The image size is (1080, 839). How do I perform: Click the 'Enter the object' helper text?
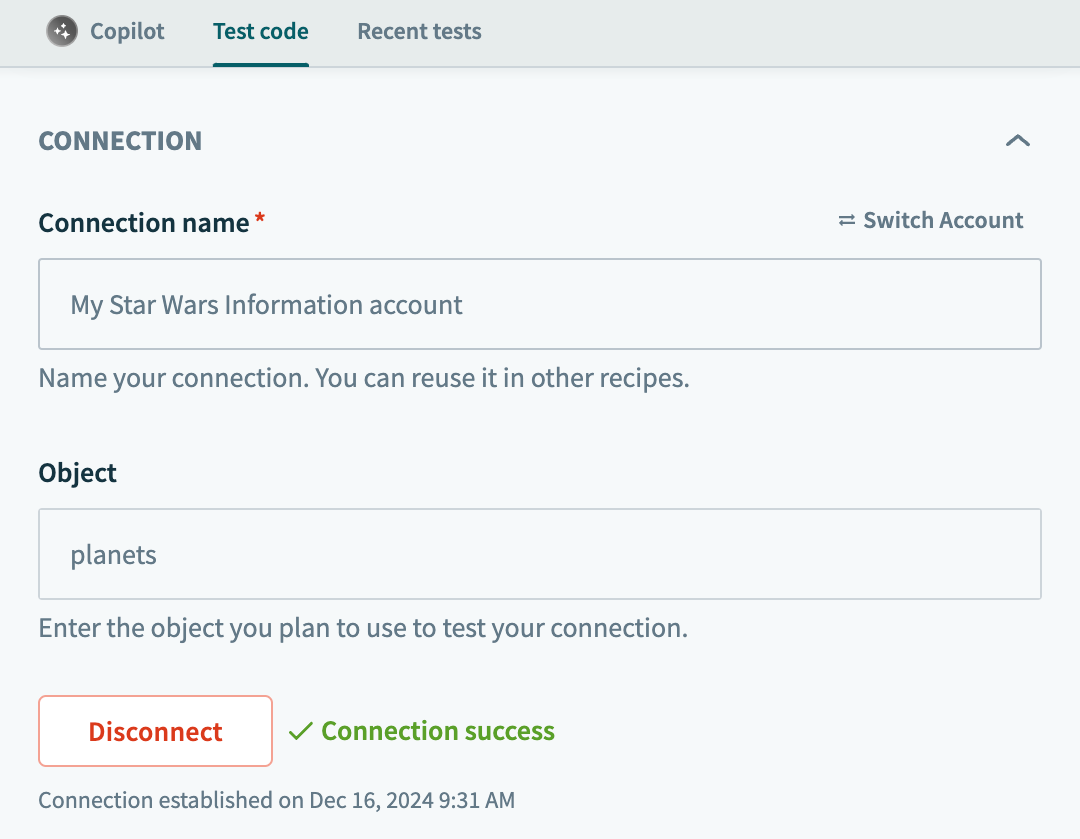click(x=362, y=629)
